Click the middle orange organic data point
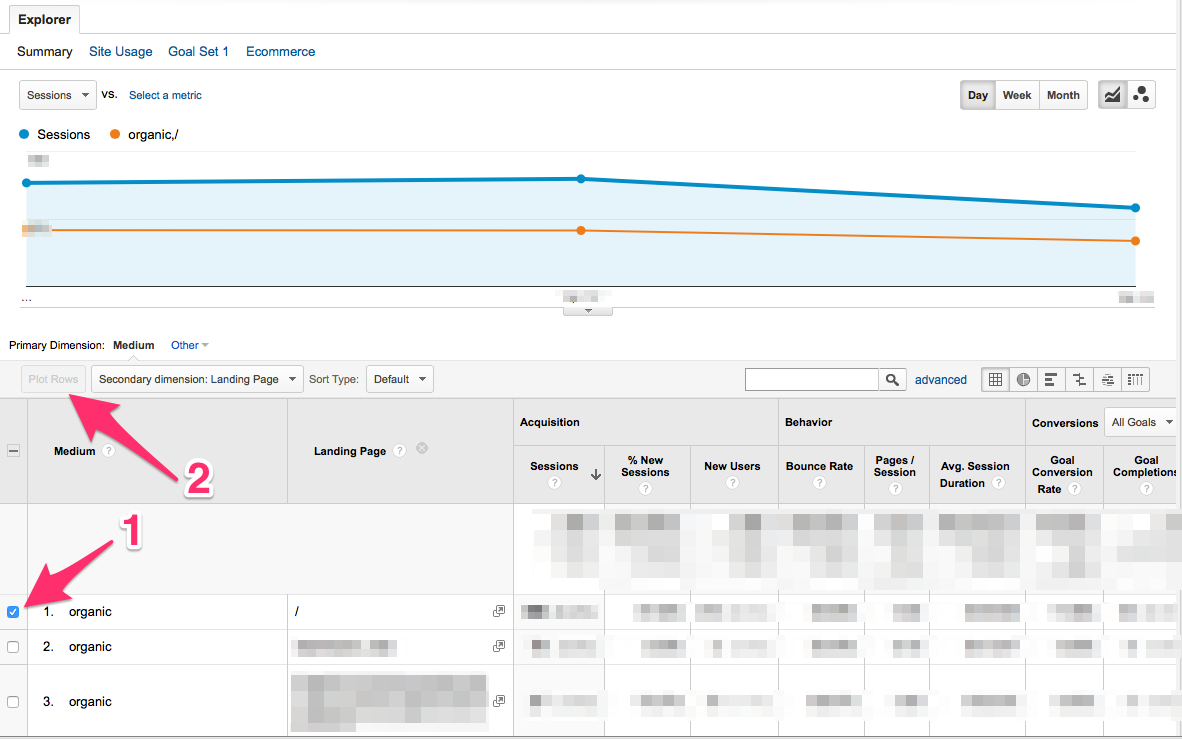 point(580,231)
